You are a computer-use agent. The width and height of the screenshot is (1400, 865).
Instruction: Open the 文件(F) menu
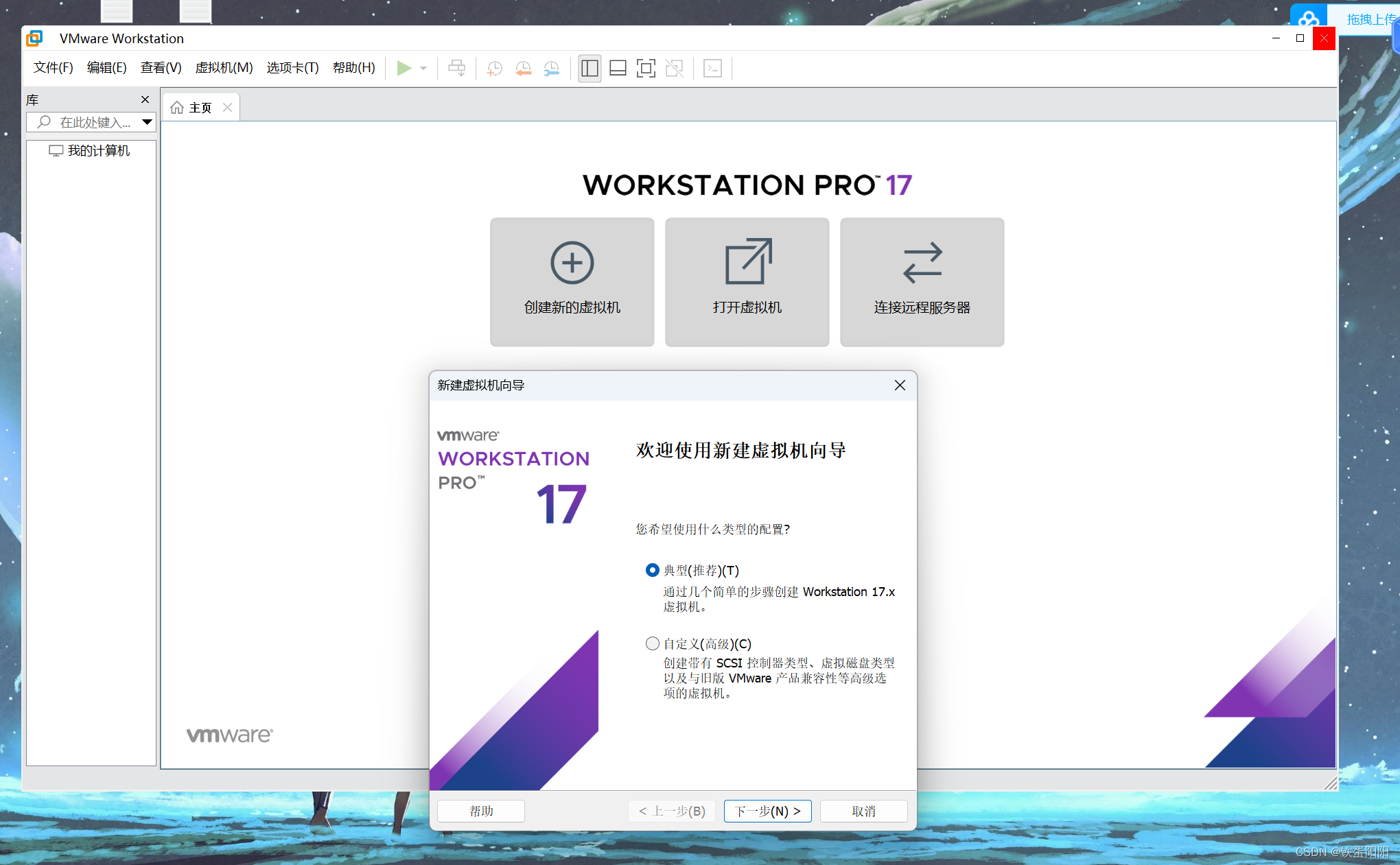[53, 67]
